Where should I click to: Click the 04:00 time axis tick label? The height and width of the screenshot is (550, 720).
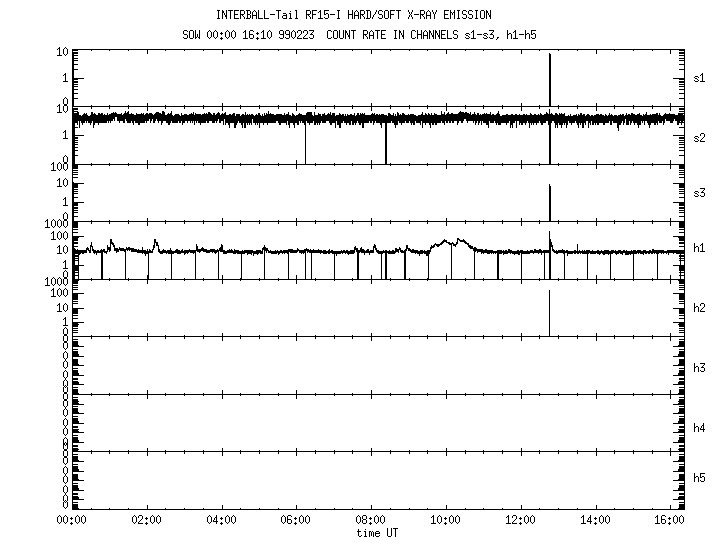pyautogui.click(x=221, y=520)
